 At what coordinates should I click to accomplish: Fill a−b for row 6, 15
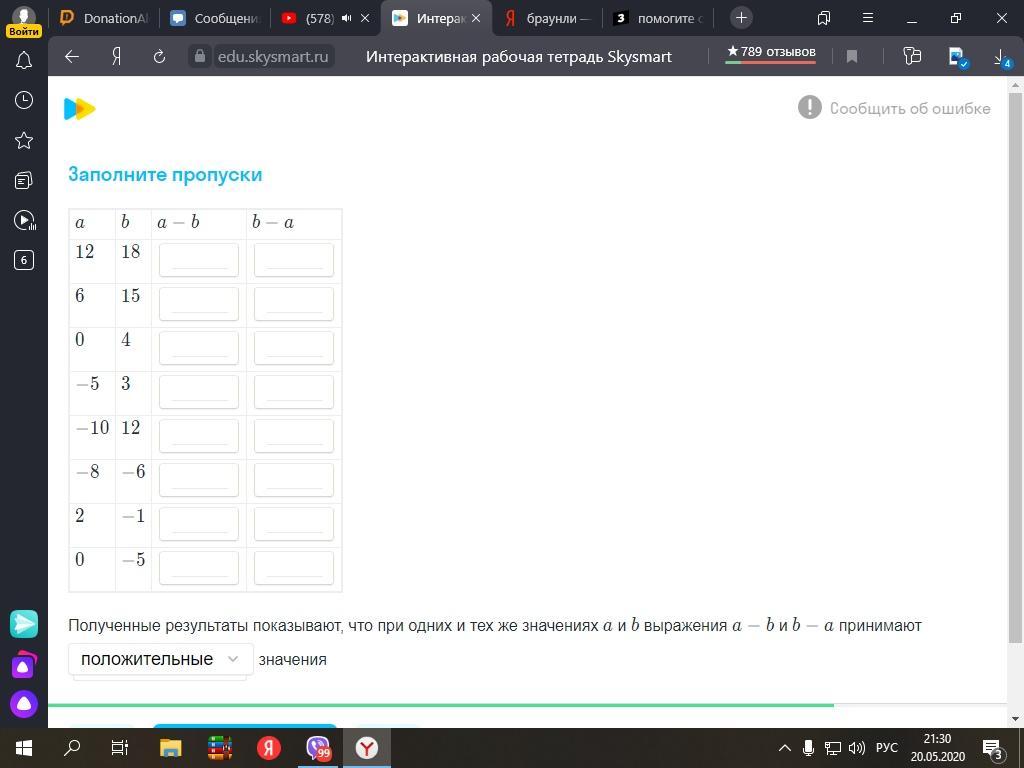click(199, 304)
